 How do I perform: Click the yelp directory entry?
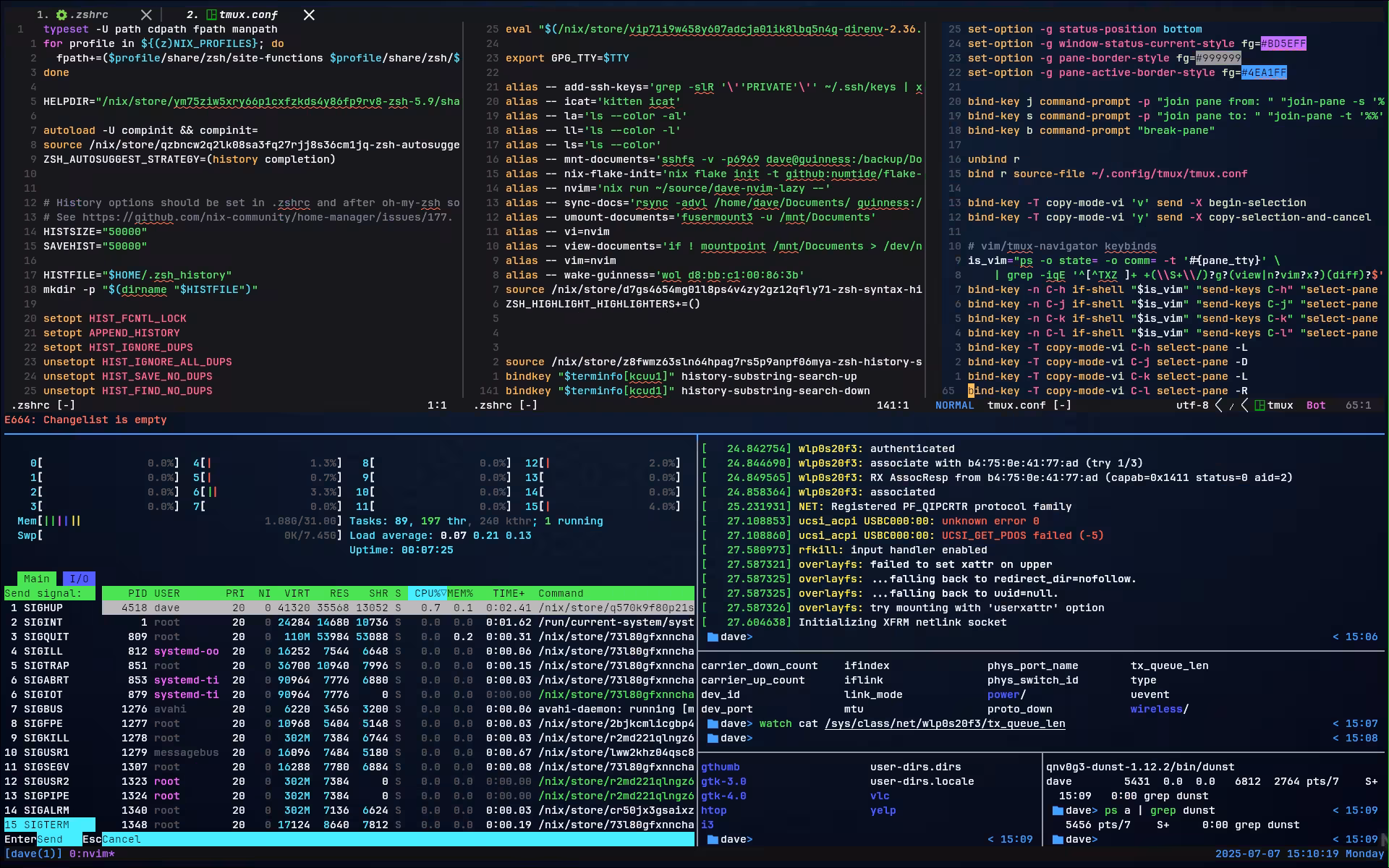(x=883, y=810)
